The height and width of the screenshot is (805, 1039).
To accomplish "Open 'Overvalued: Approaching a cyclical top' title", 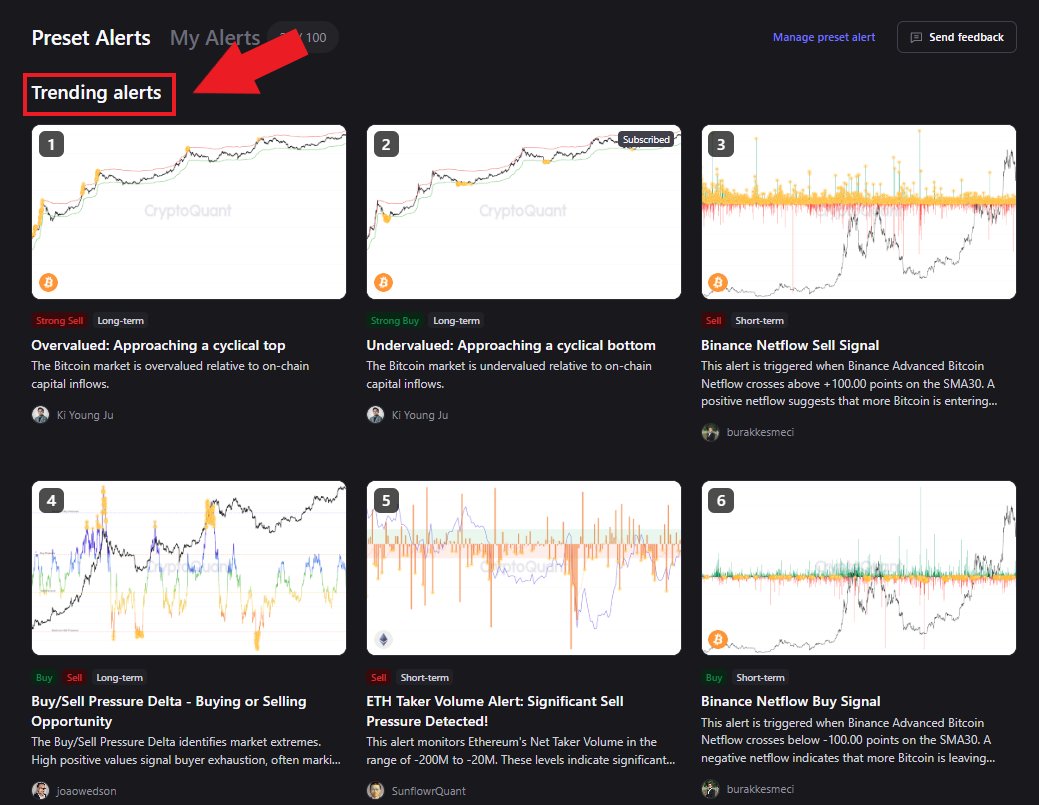I will tap(158, 345).
